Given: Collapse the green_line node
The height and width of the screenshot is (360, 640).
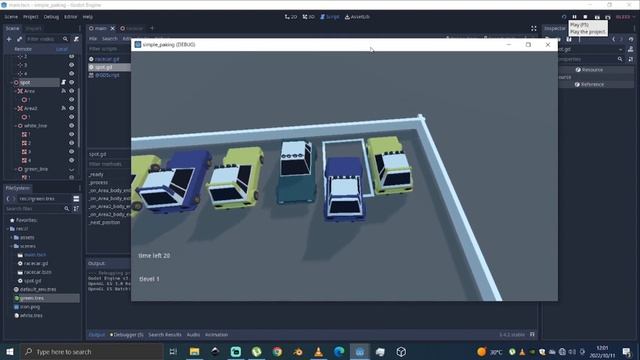Looking at the screenshot, I should click(16, 169).
